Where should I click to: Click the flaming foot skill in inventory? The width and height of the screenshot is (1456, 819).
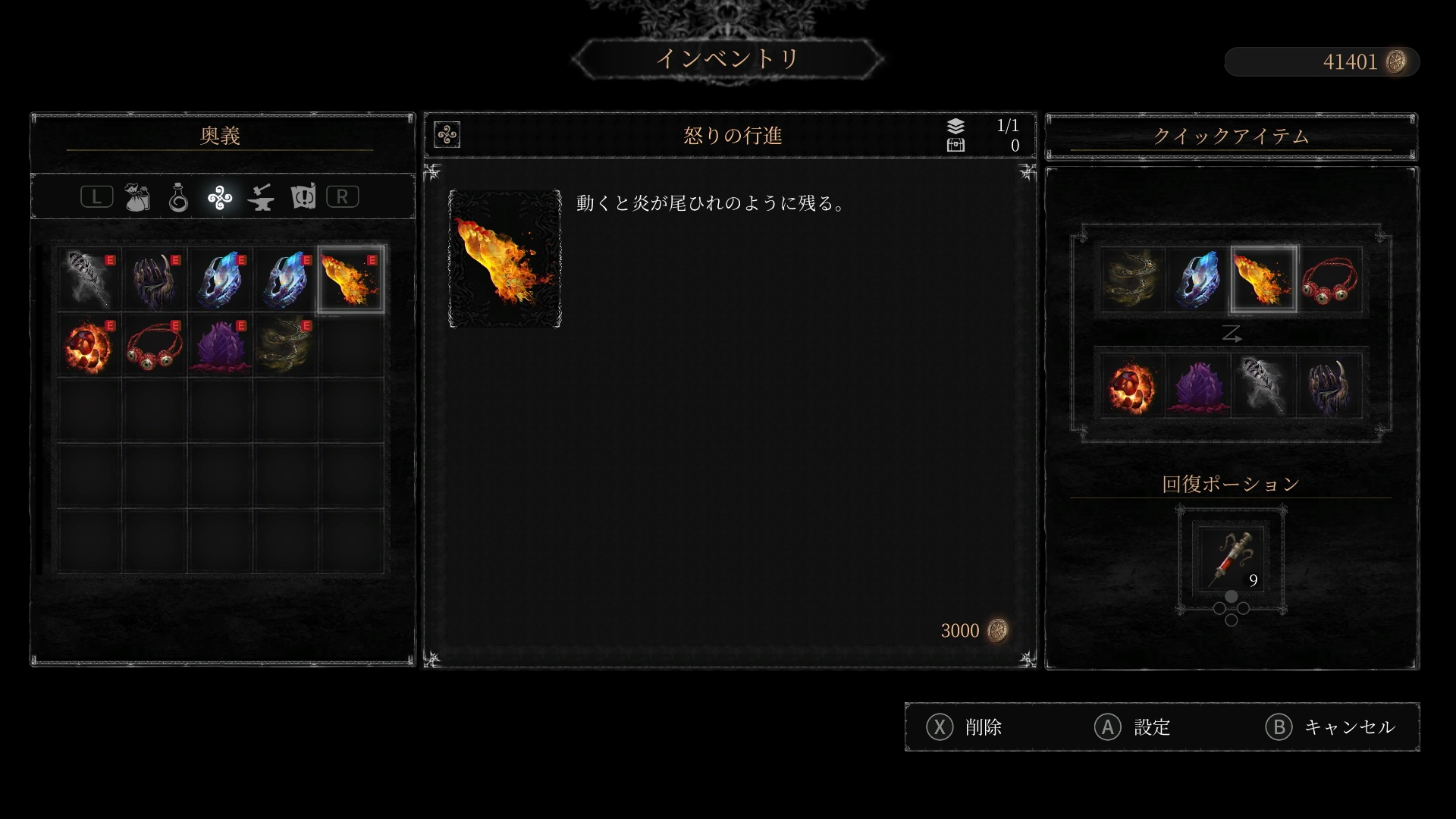point(351,278)
